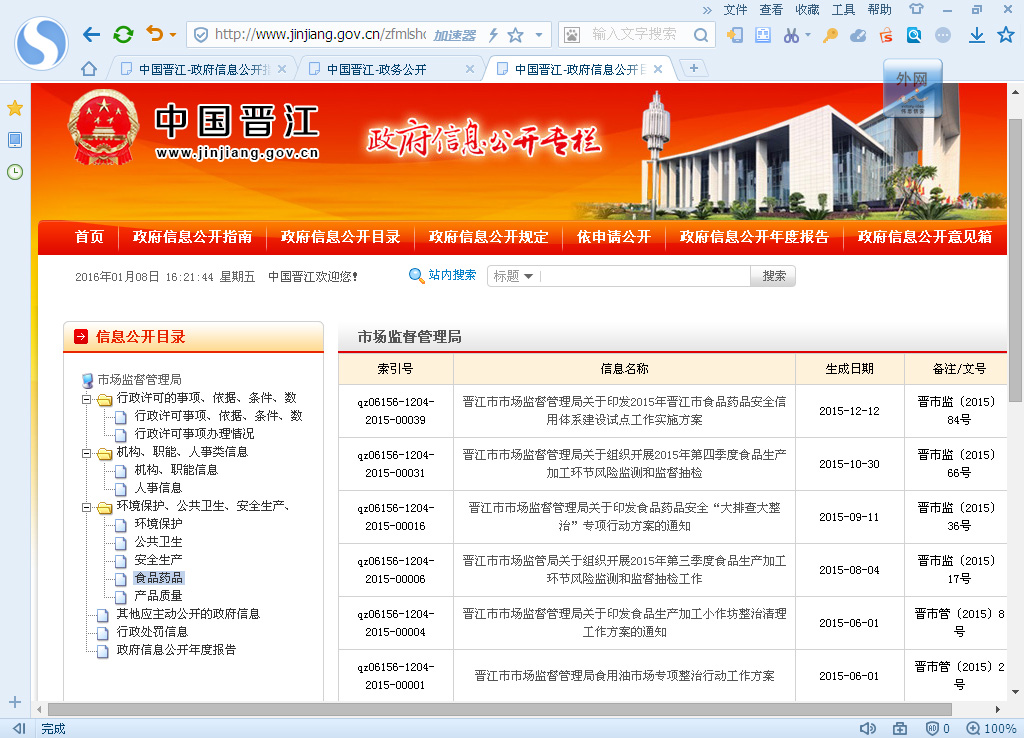Click the home icon beside the tabs
The image size is (1024, 738).
point(89,69)
